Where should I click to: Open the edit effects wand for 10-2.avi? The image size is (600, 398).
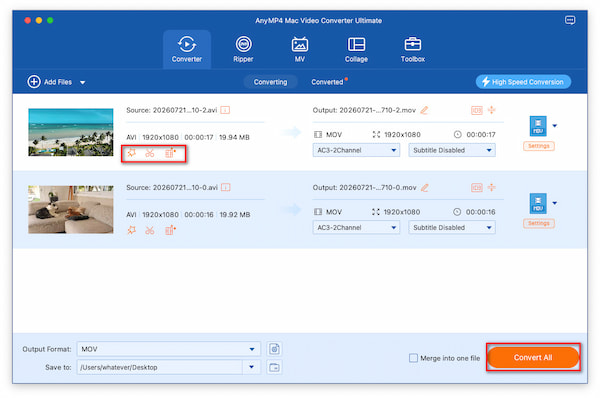(x=132, y=153)
